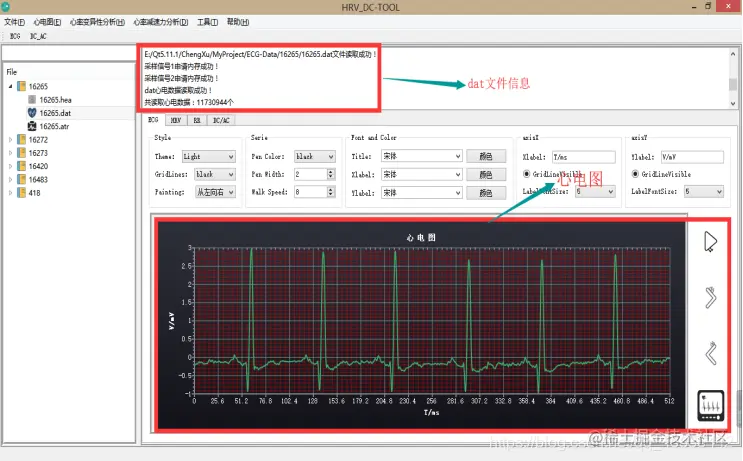Select the 16265.atr file icon
The width and height of the screenshot is (743, 461).
tap(32, 126)
